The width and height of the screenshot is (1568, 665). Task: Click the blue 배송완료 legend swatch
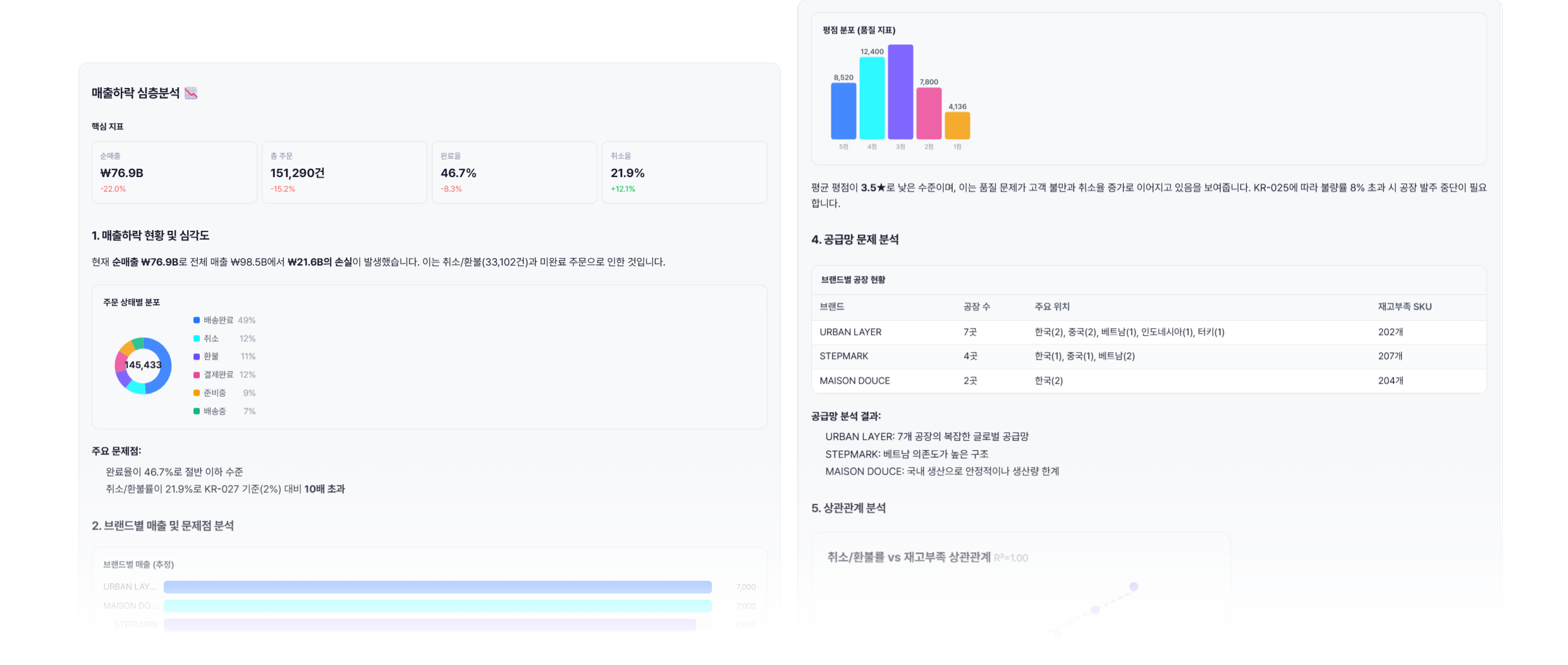click(197, 320)
